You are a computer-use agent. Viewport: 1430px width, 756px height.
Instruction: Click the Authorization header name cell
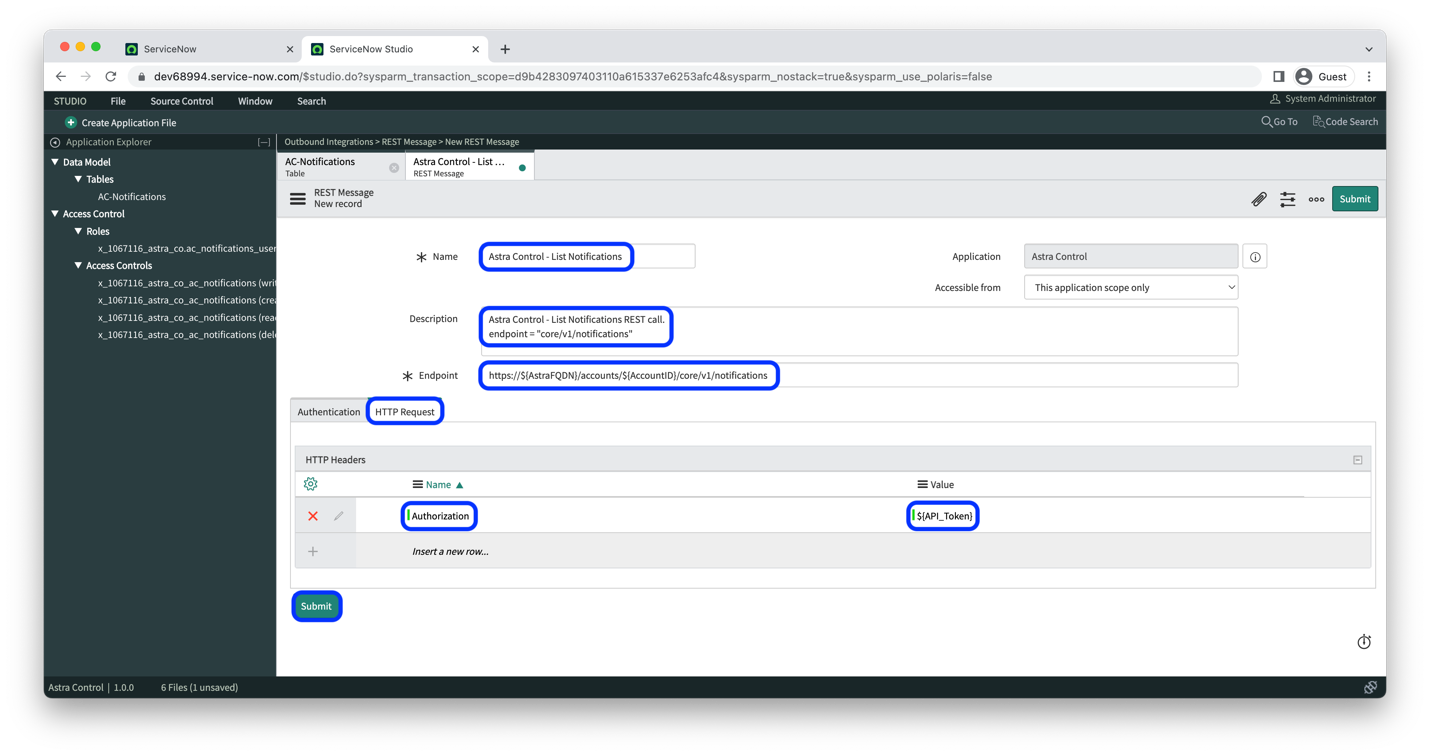(x=440, y=516)
